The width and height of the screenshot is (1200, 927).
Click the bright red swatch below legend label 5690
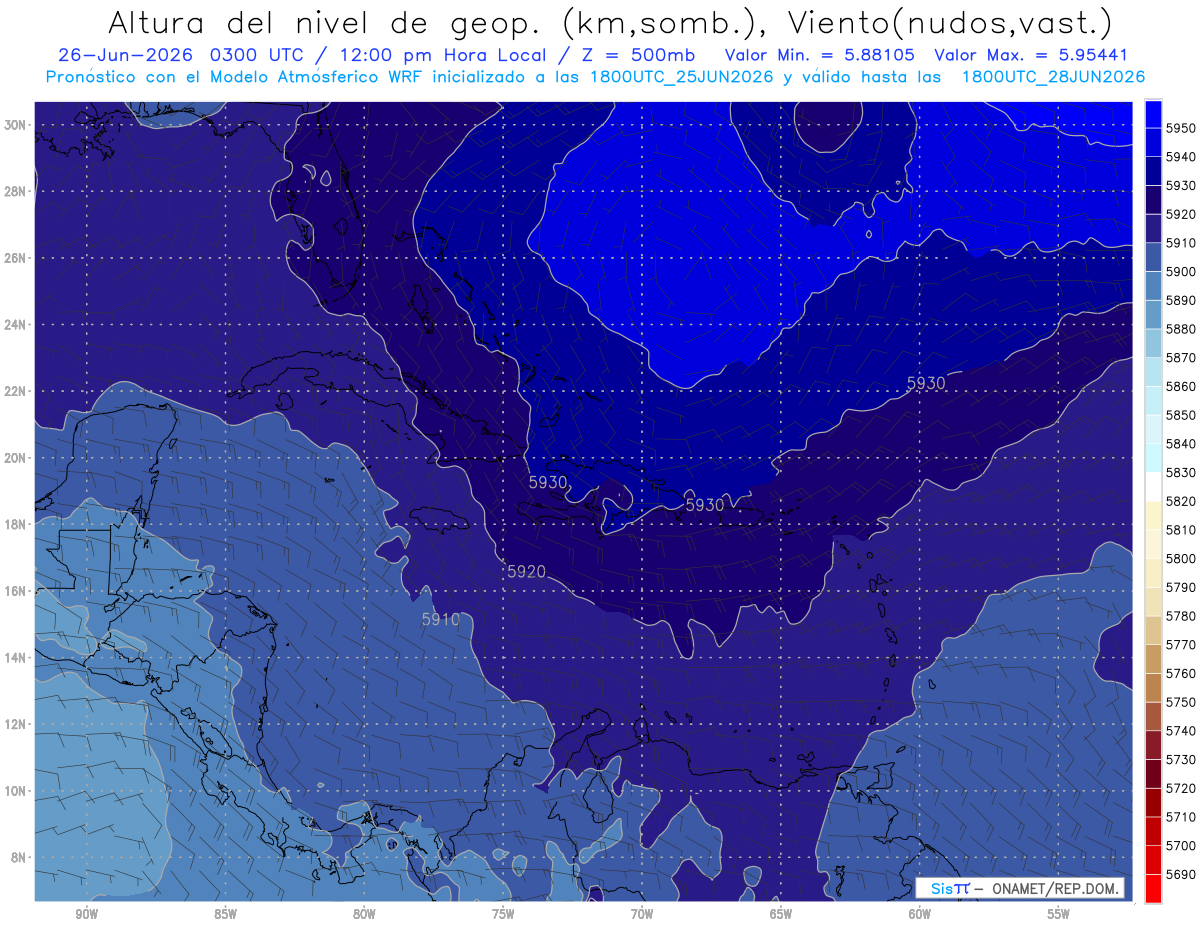1153,888
